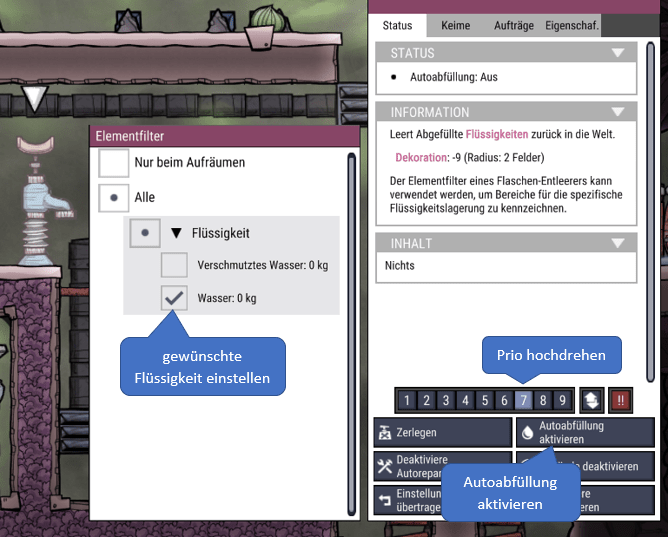Toggle the Alle filter checkbox

(x=114, y=198)
